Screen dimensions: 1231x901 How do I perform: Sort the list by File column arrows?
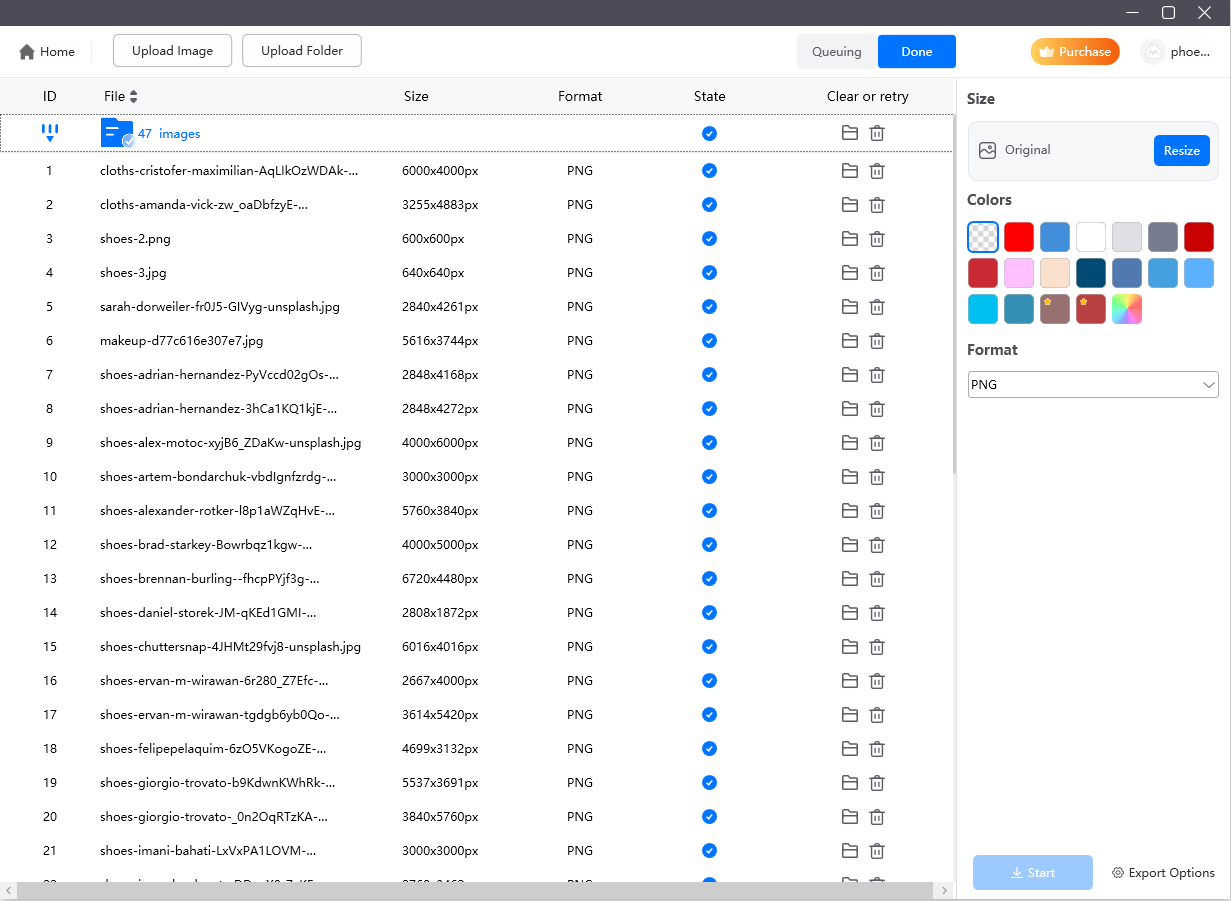click(x=134, y=97)
